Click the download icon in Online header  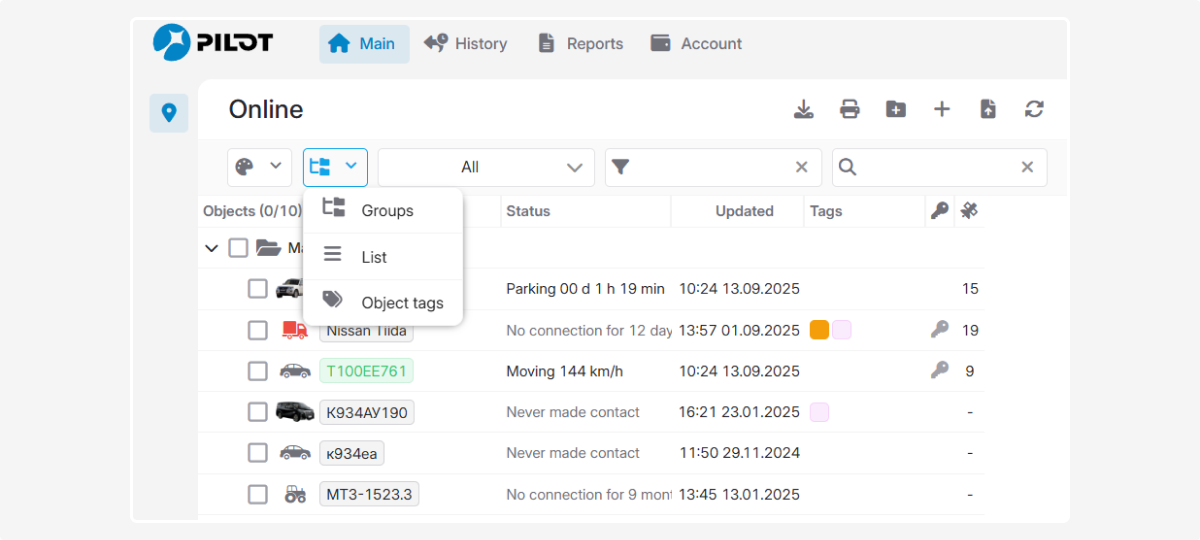click(x=803, y=110)
